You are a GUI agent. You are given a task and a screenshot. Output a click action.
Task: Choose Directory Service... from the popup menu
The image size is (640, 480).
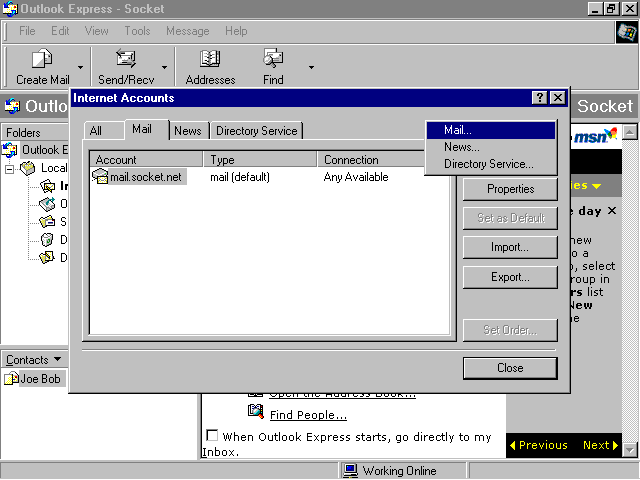click(x=491, y=164)
